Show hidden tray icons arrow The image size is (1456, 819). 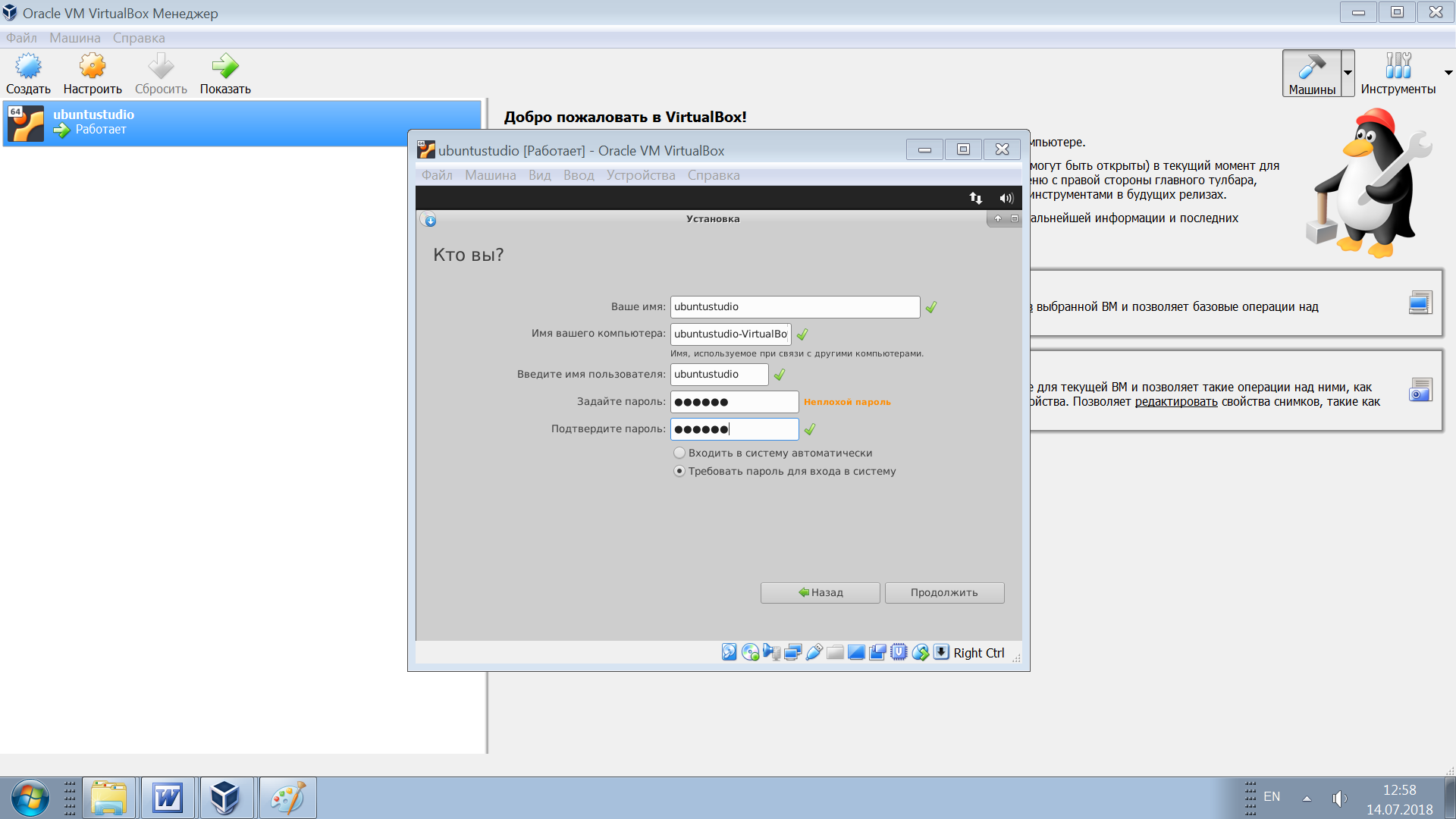pyautogui.click(x=1307, y=798)
